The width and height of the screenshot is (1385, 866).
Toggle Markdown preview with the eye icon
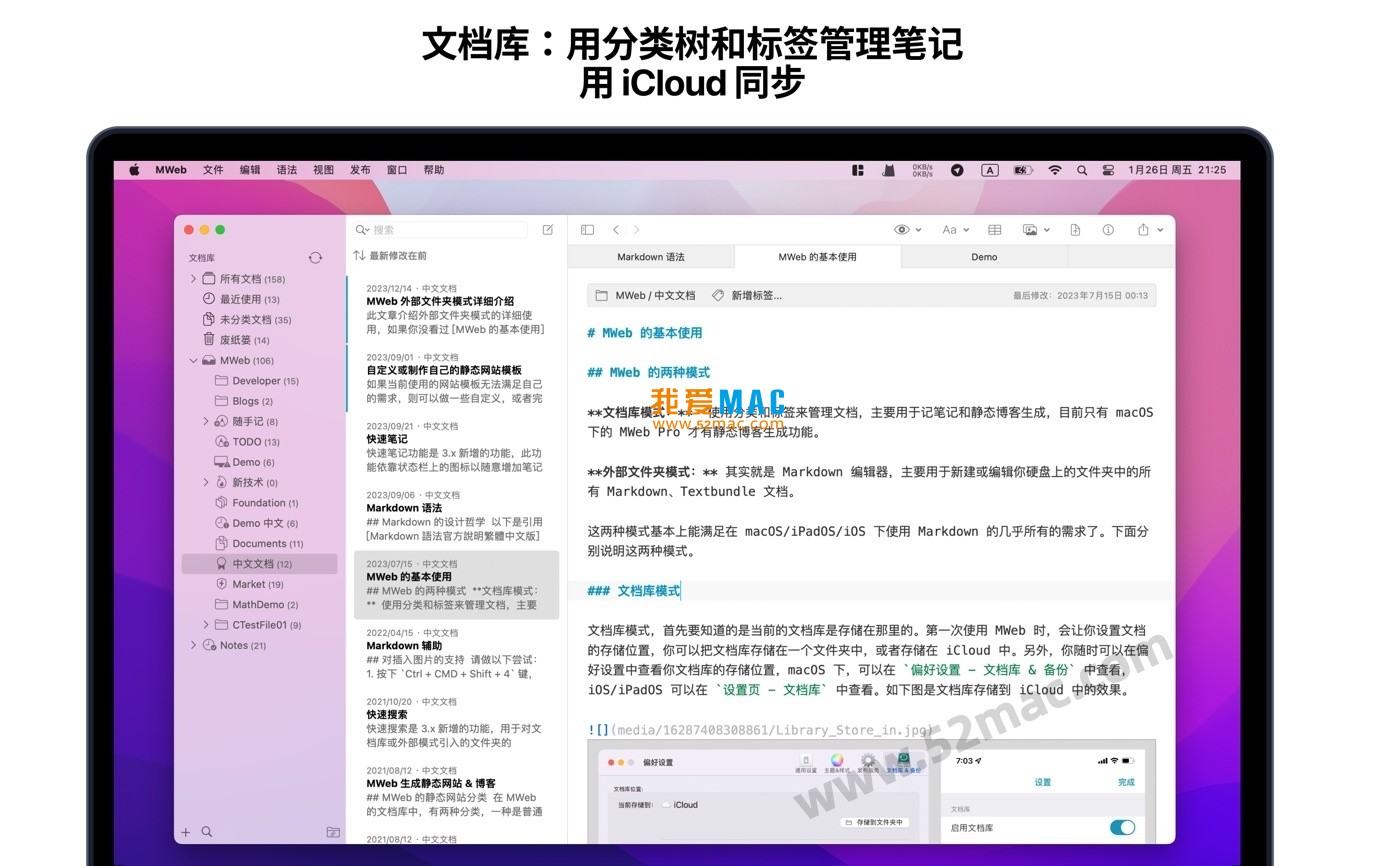903,229
